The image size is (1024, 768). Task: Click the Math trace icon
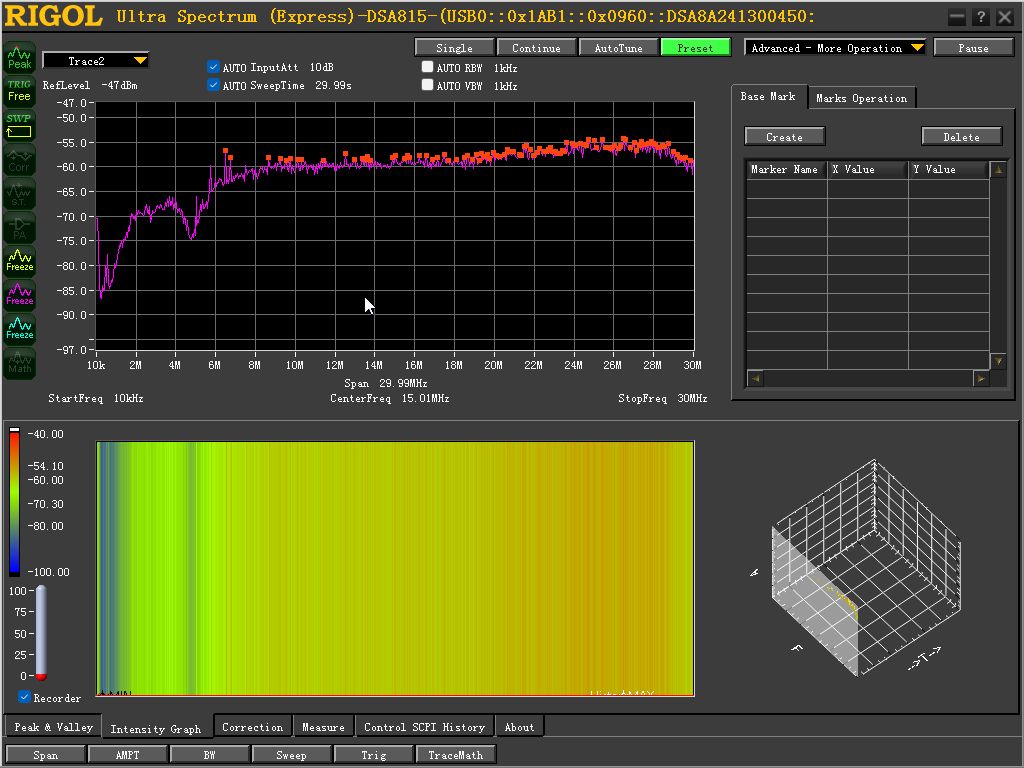[x=20, y=362]
